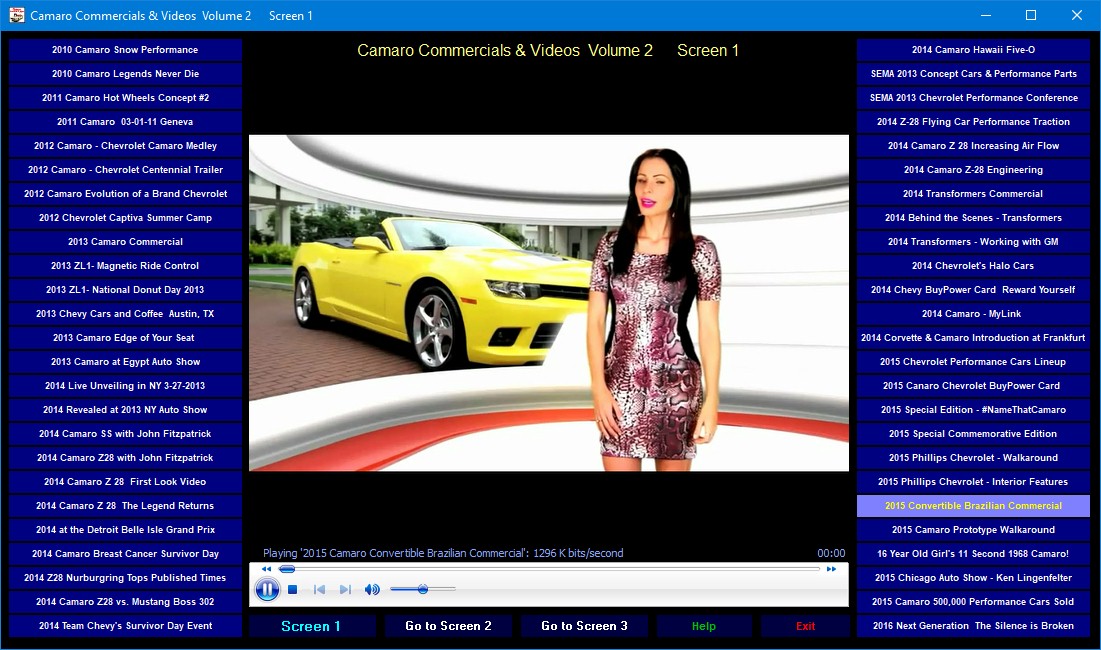
Task: Select the Screen 1 button
Action: point(312,626)
